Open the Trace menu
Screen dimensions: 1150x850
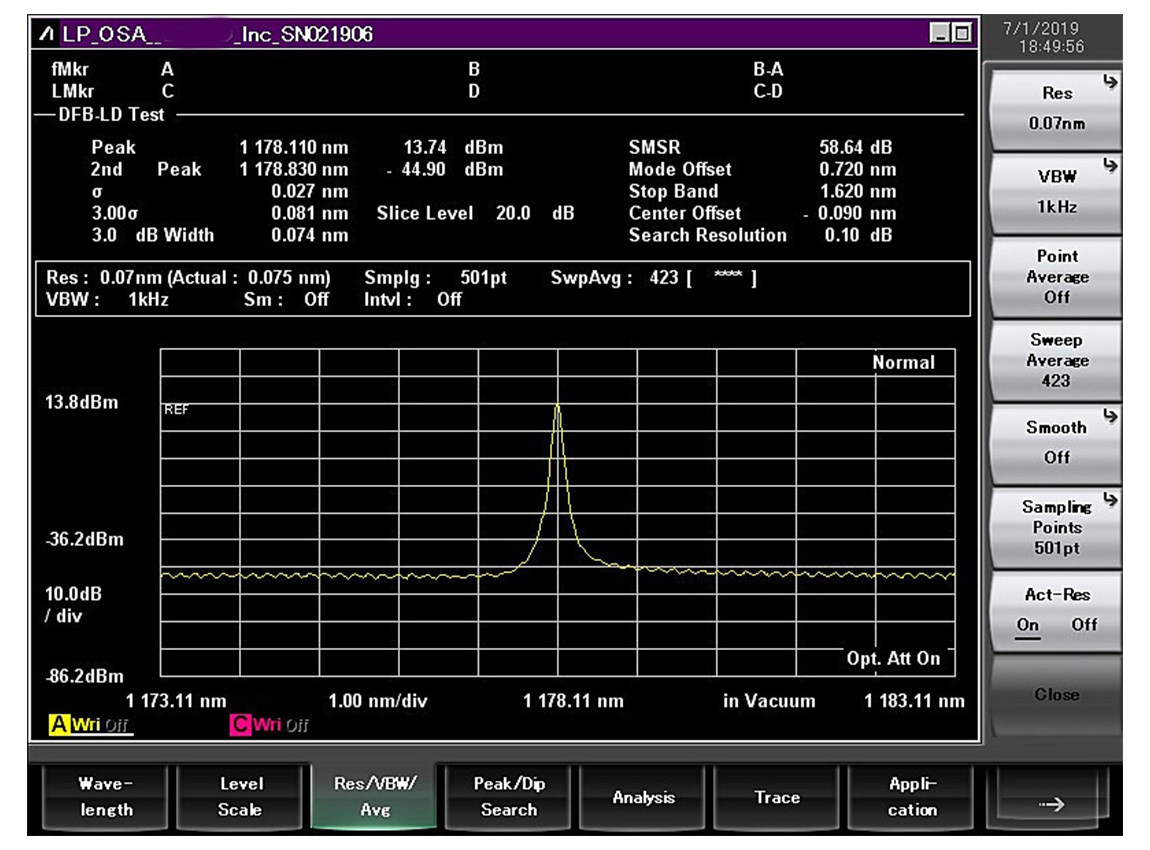pyautogui.click(x=777, y=797)
